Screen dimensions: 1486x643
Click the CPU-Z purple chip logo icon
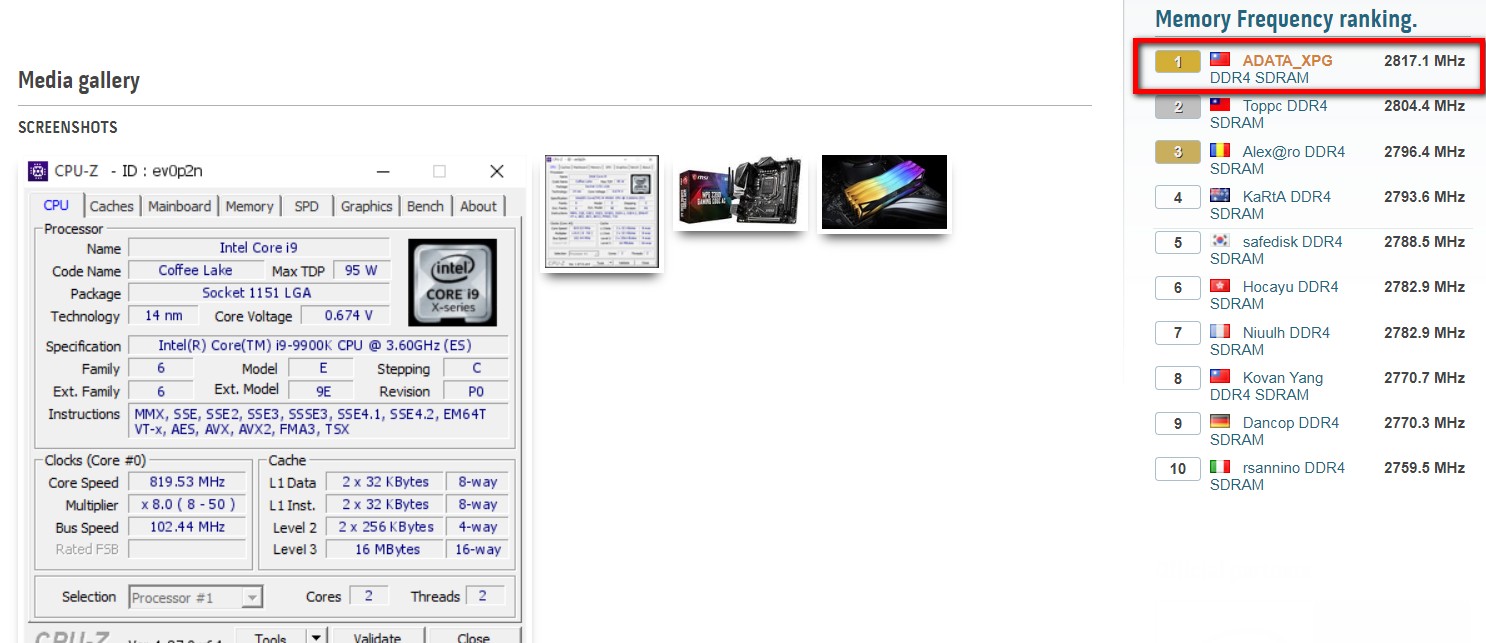(x=38, y=171)
